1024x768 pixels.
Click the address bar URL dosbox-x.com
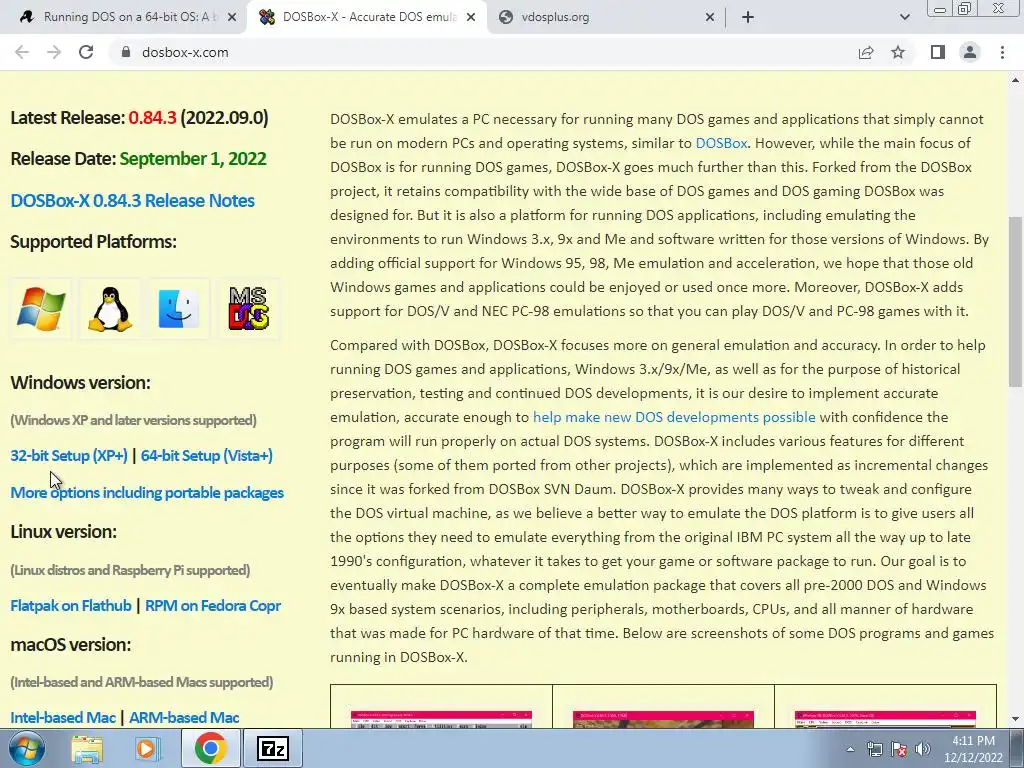point(185,52)
